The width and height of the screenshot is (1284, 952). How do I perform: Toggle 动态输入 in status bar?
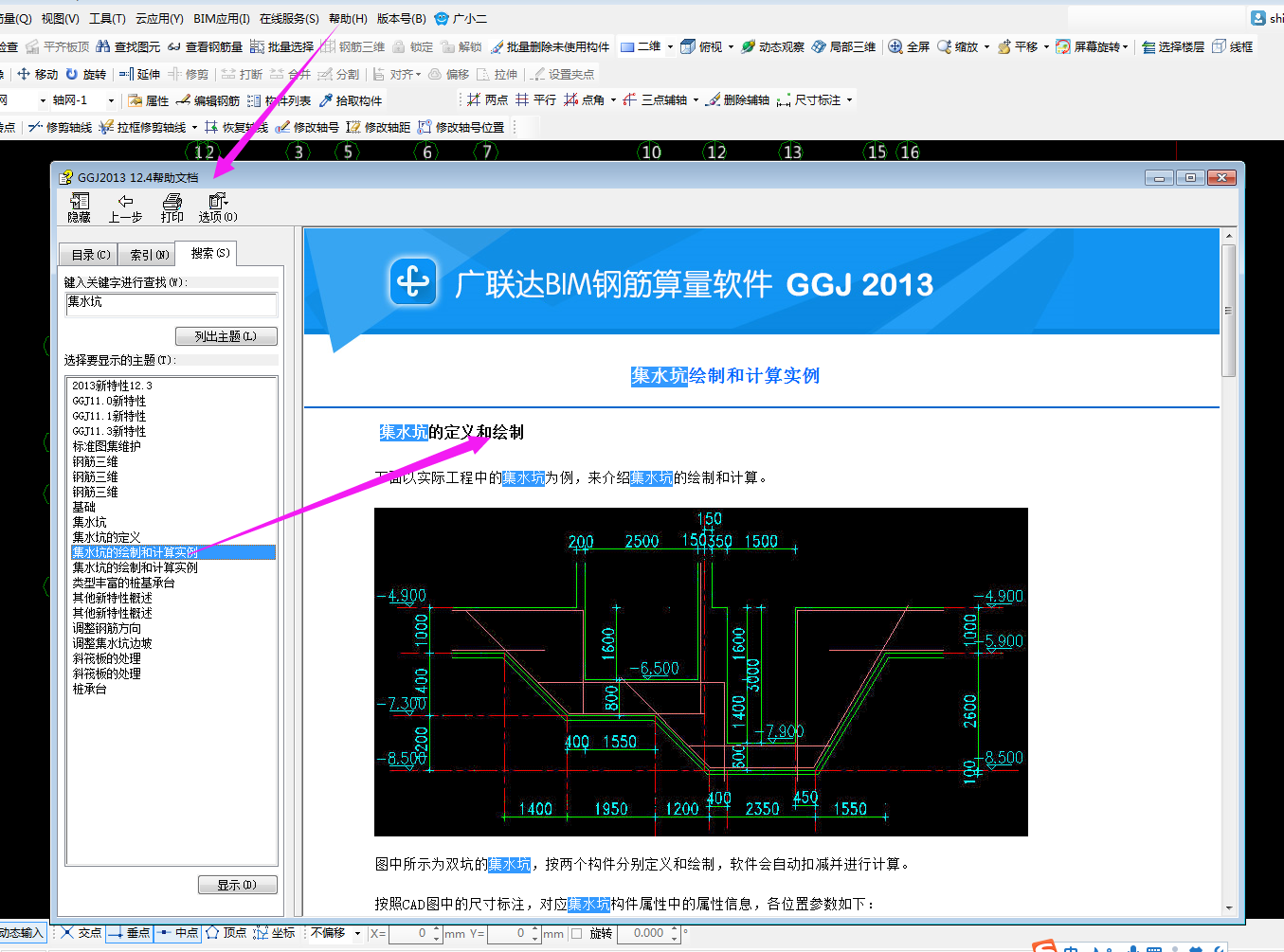pyautogui.click(x=21, y=933)
